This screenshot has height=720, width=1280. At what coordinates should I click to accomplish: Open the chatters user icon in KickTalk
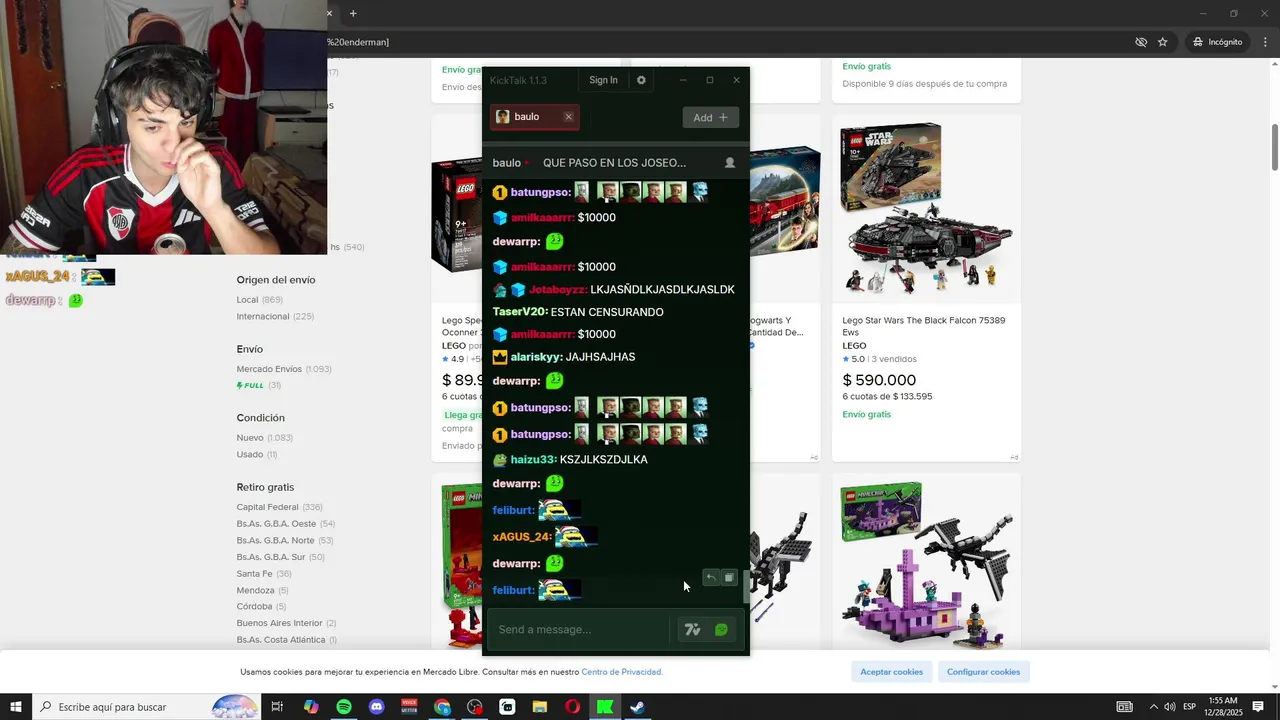730,163
